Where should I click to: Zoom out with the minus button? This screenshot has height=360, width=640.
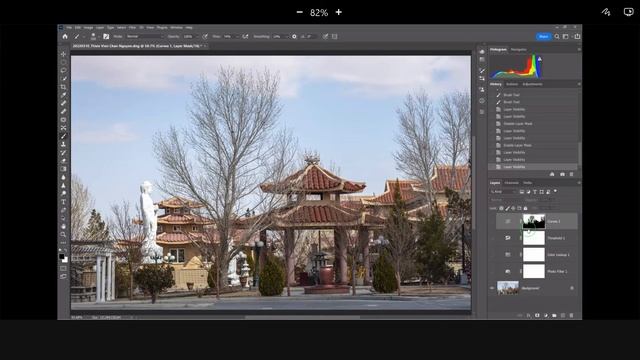pyautogui.click(x=300, y=12)
